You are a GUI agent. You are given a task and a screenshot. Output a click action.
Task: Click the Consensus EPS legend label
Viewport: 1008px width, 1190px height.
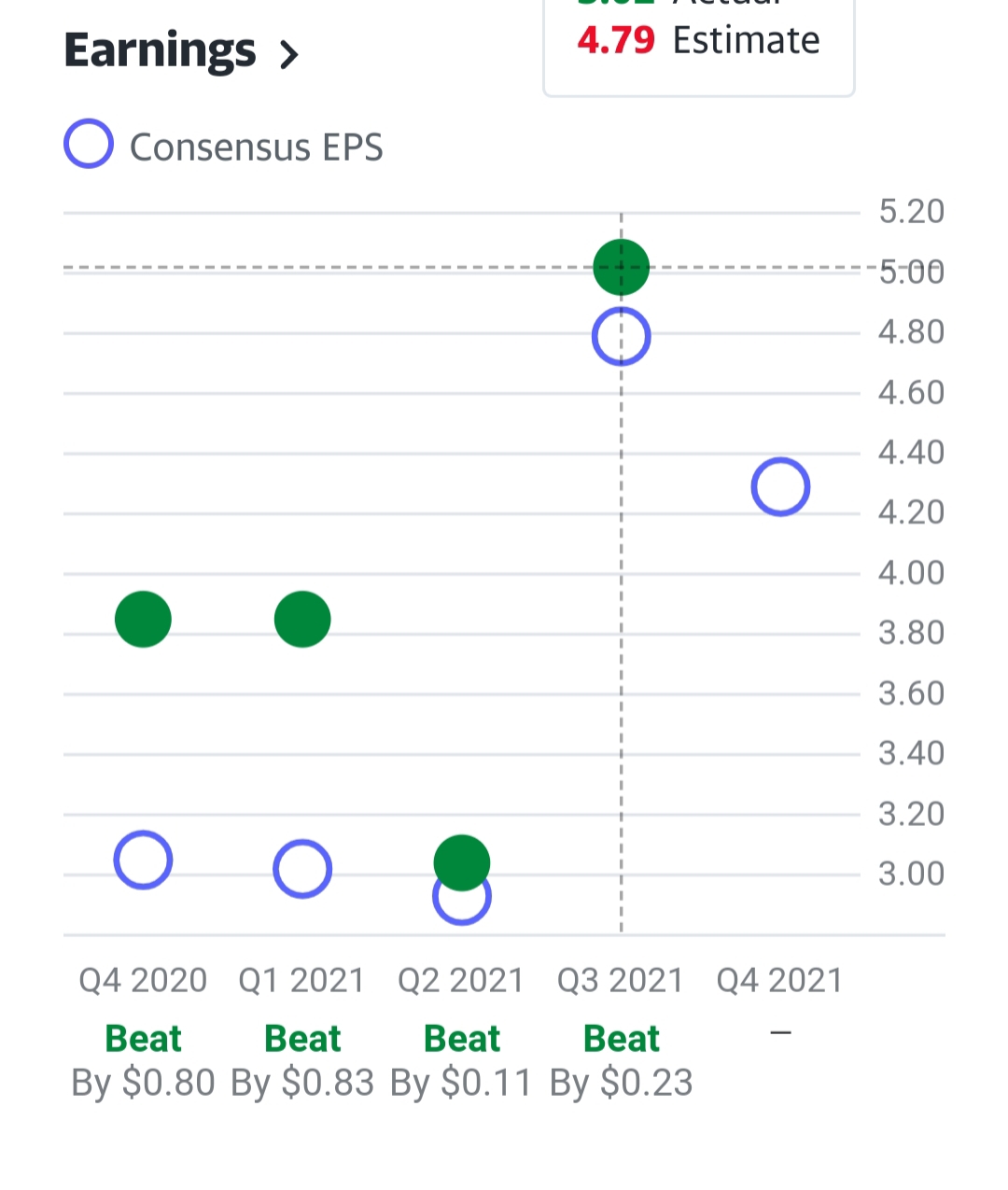[x=256, y=147]
